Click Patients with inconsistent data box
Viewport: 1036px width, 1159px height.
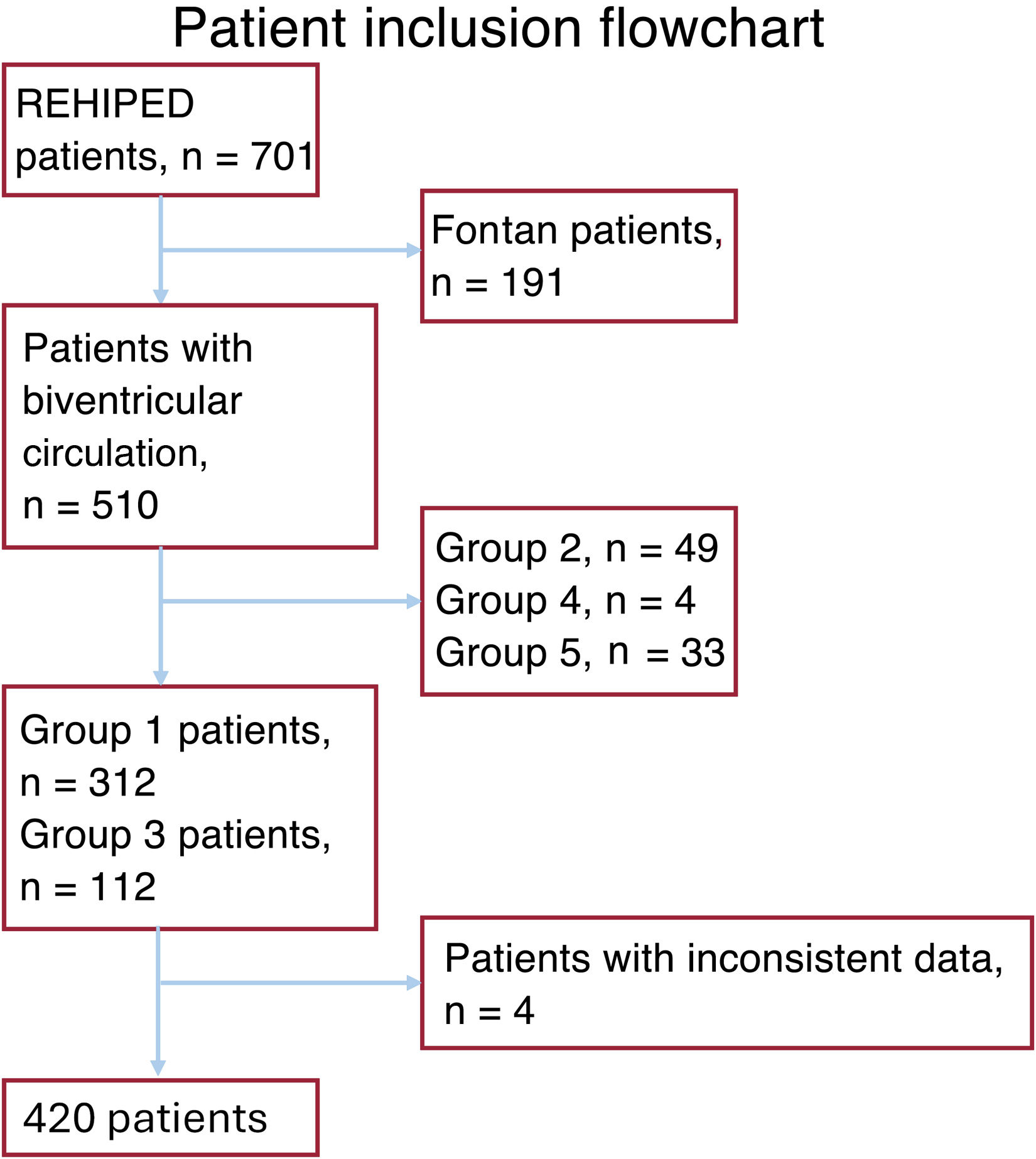tap(727, 983)
